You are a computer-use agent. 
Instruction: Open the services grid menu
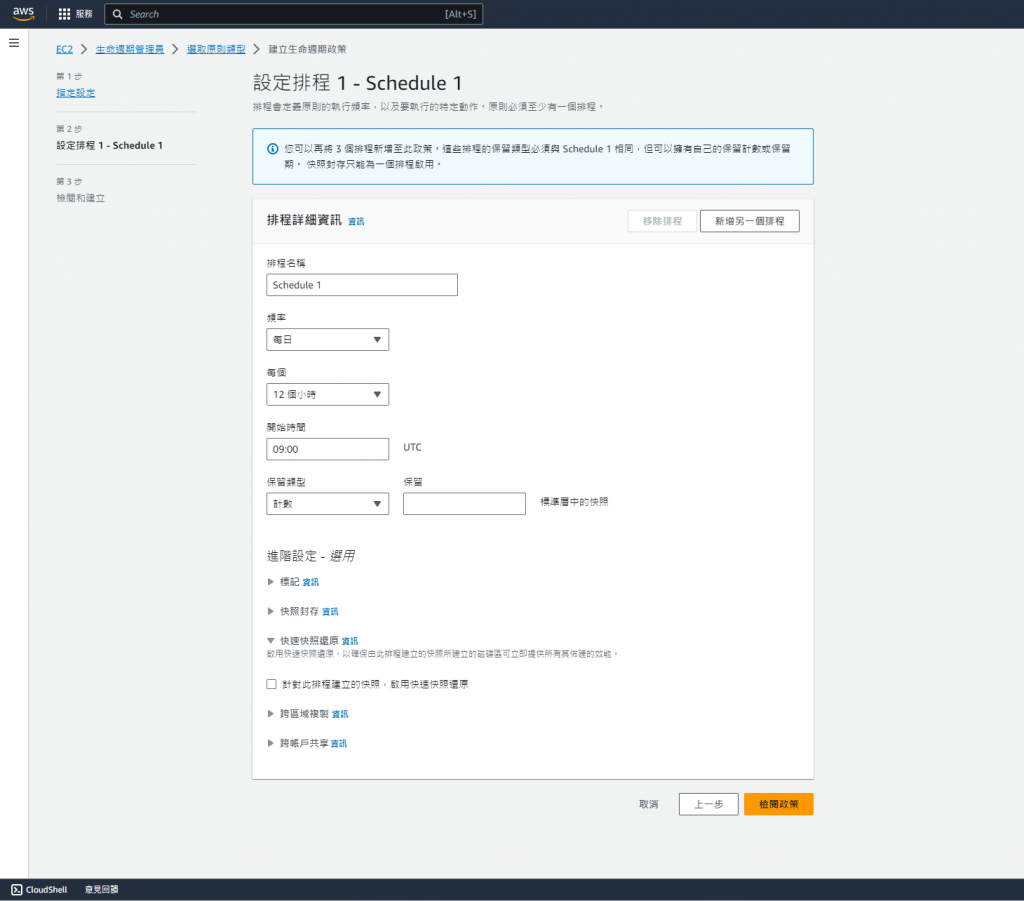64,14
